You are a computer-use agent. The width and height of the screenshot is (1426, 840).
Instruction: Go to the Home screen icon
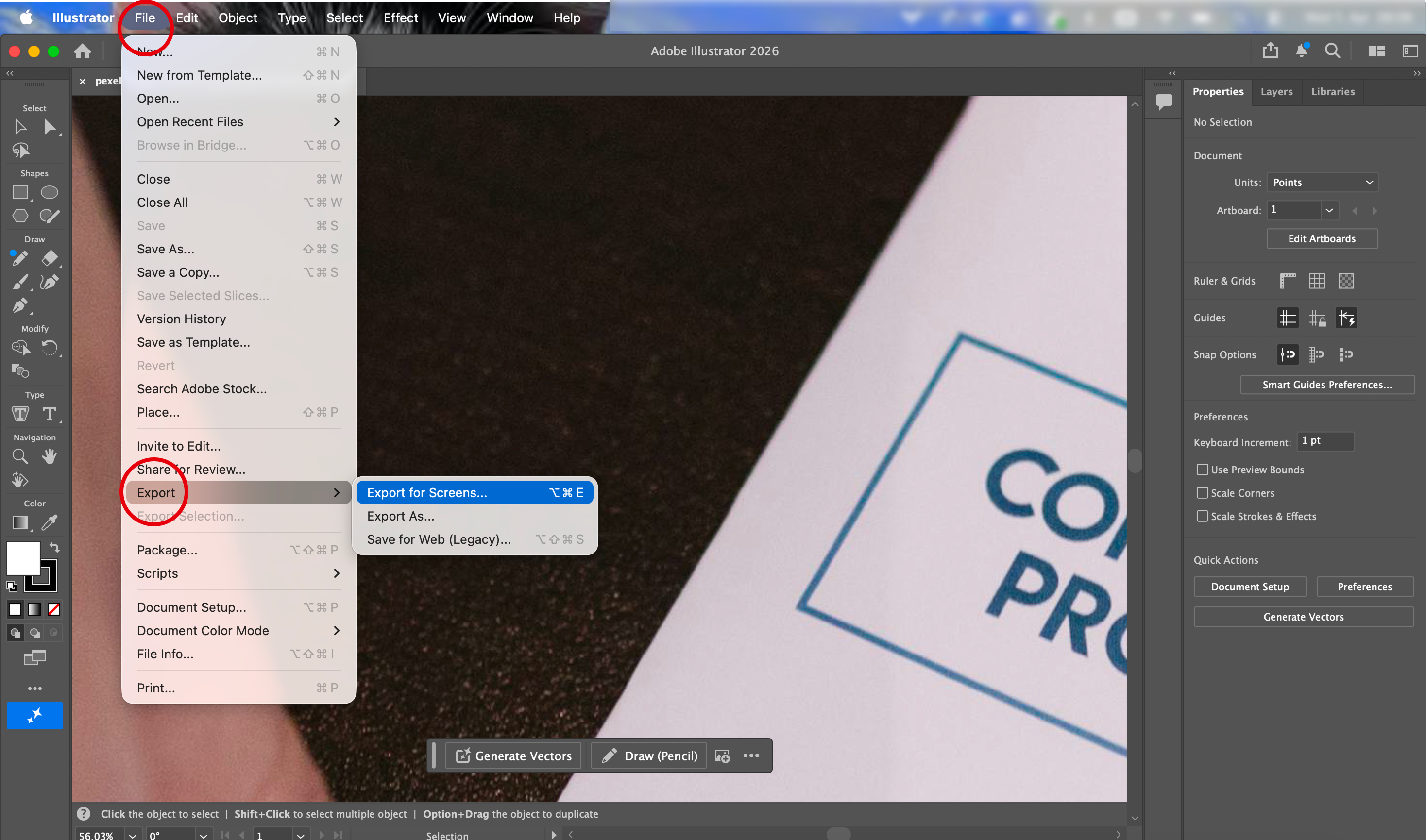click(x=83, y=51)
